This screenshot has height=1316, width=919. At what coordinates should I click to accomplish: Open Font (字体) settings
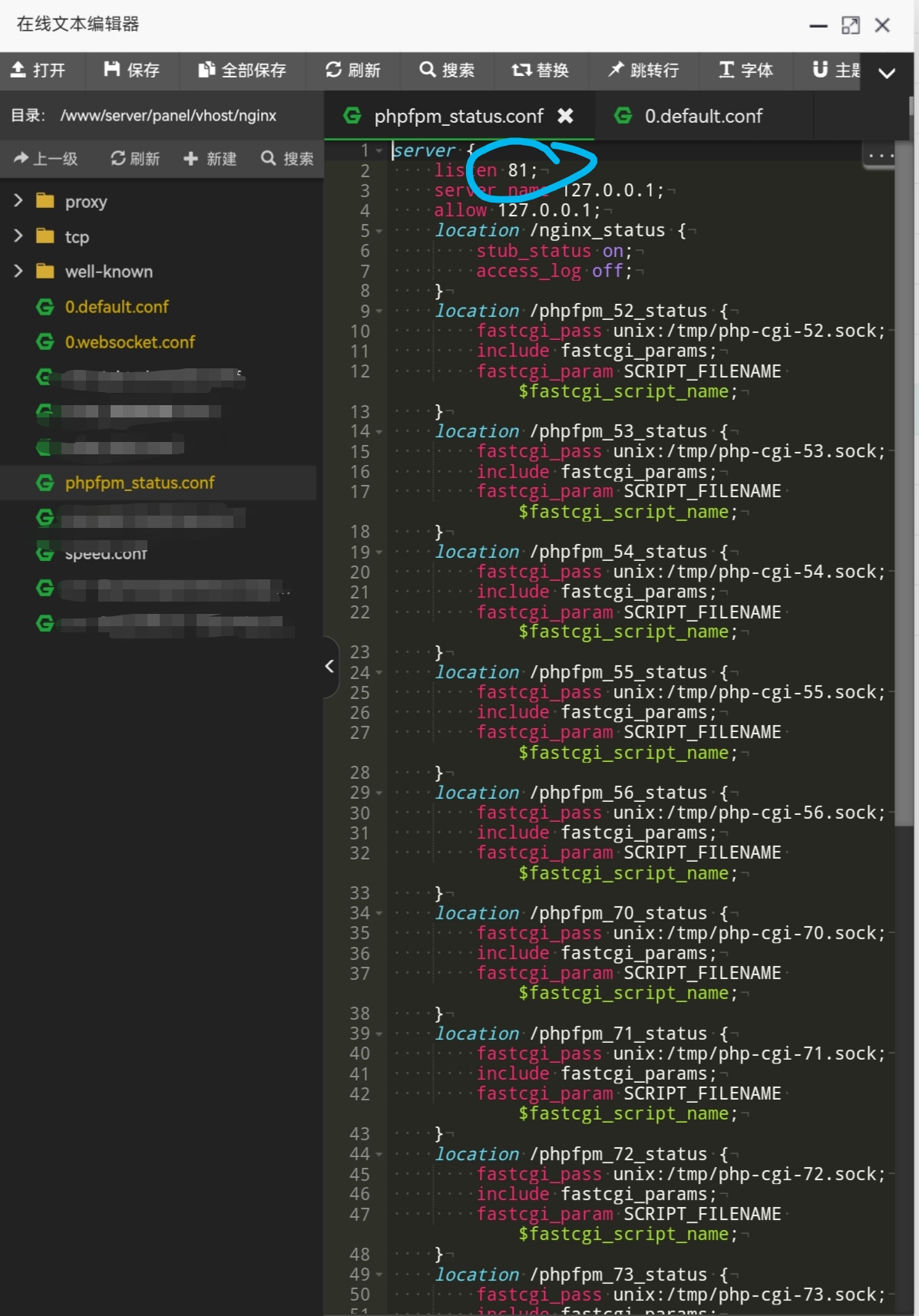(745, 71)
